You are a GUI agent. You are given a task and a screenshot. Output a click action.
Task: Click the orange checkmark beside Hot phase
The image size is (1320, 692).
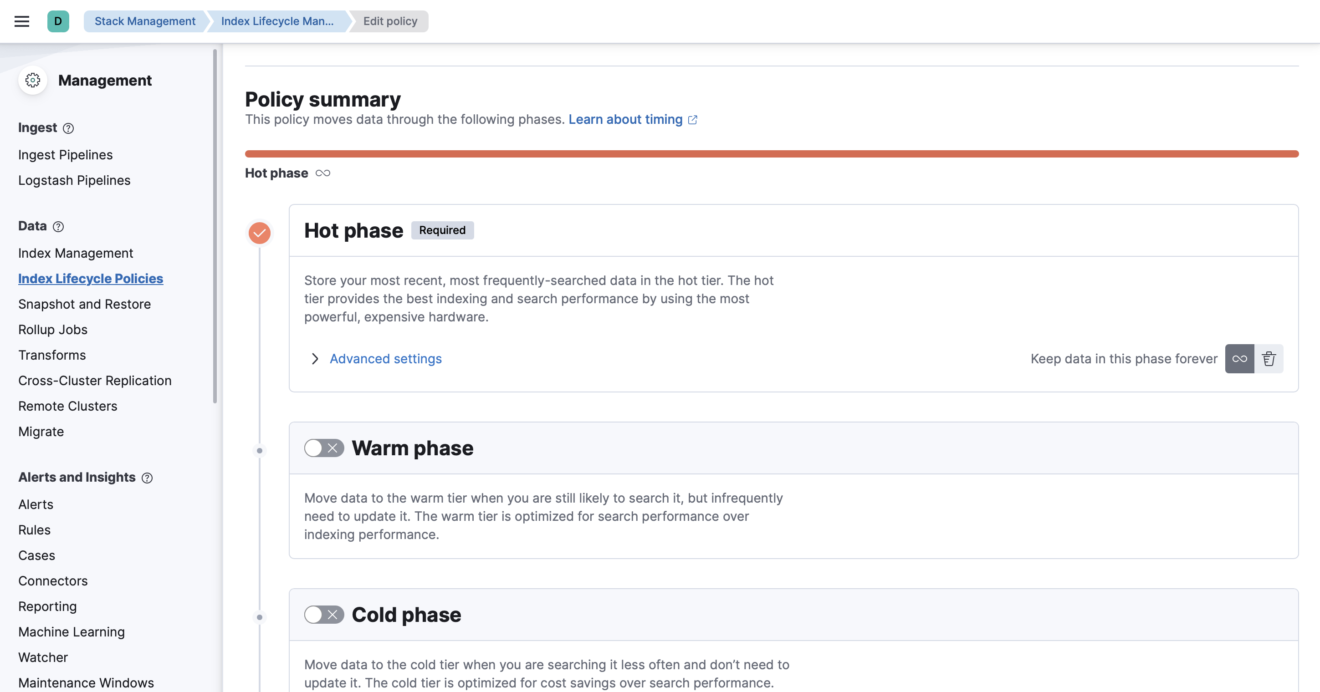(x=259, y=232)
